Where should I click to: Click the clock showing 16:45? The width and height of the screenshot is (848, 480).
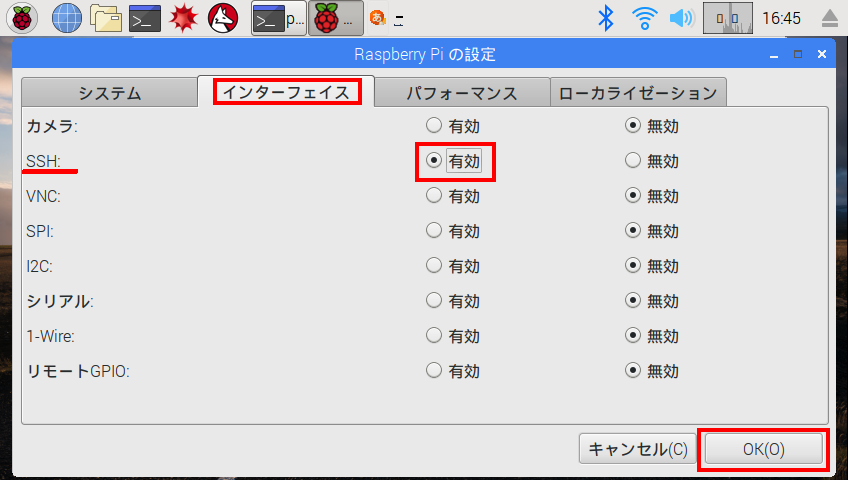pos(781,18)
